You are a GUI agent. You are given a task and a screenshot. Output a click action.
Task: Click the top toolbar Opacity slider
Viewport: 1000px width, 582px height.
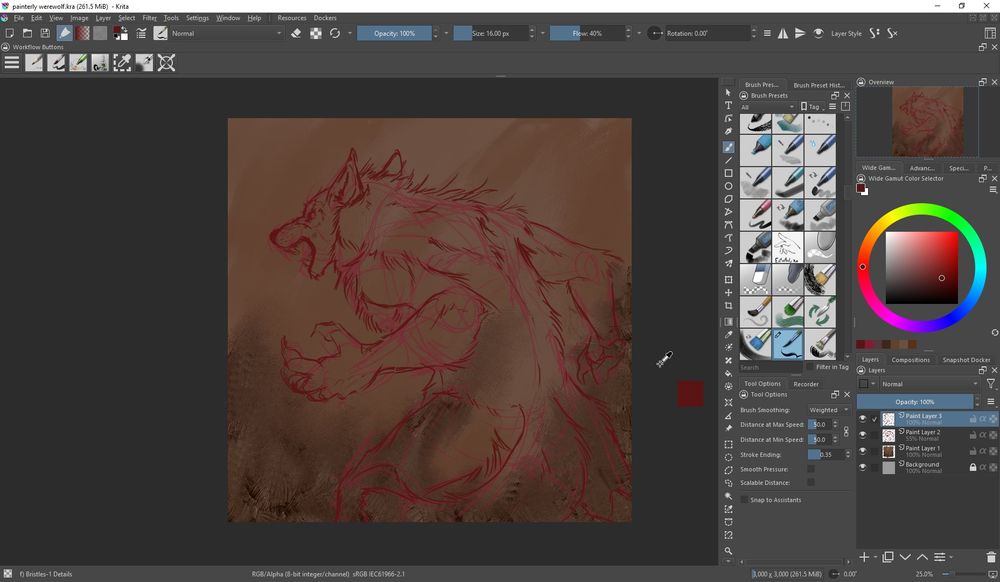pyautogui.click(x=394, y=33)
